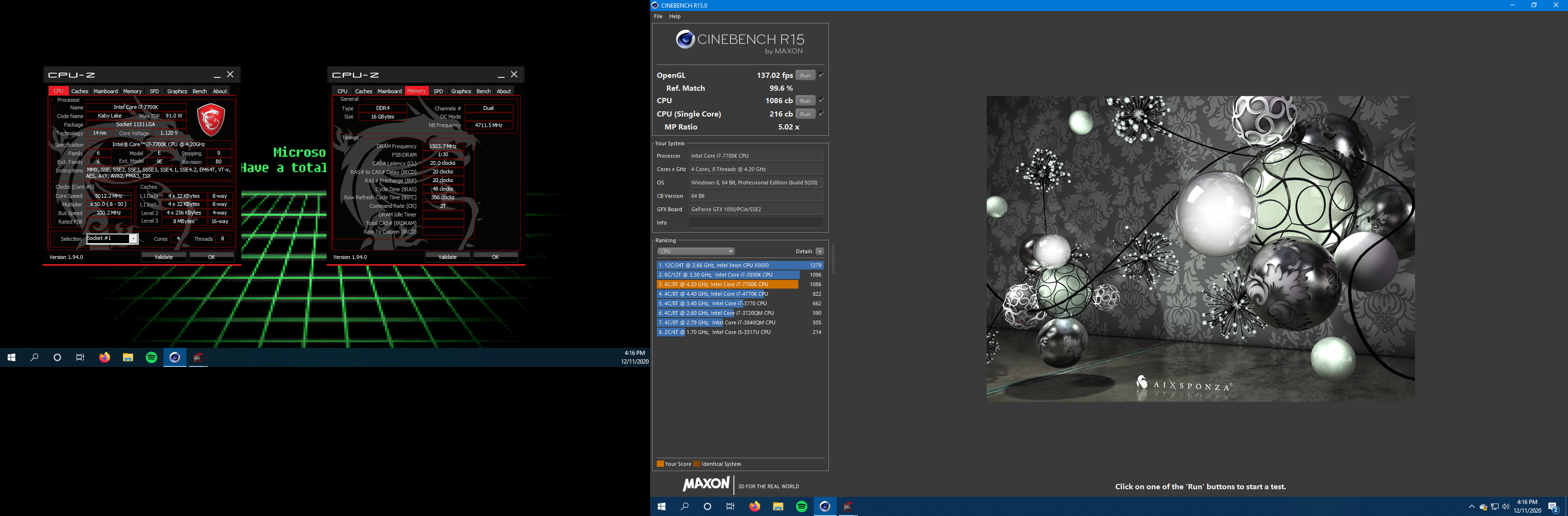Click Validate in left CPU-Z window
The width and height of the screenshot is (1568, 516).
click(164, 258)
